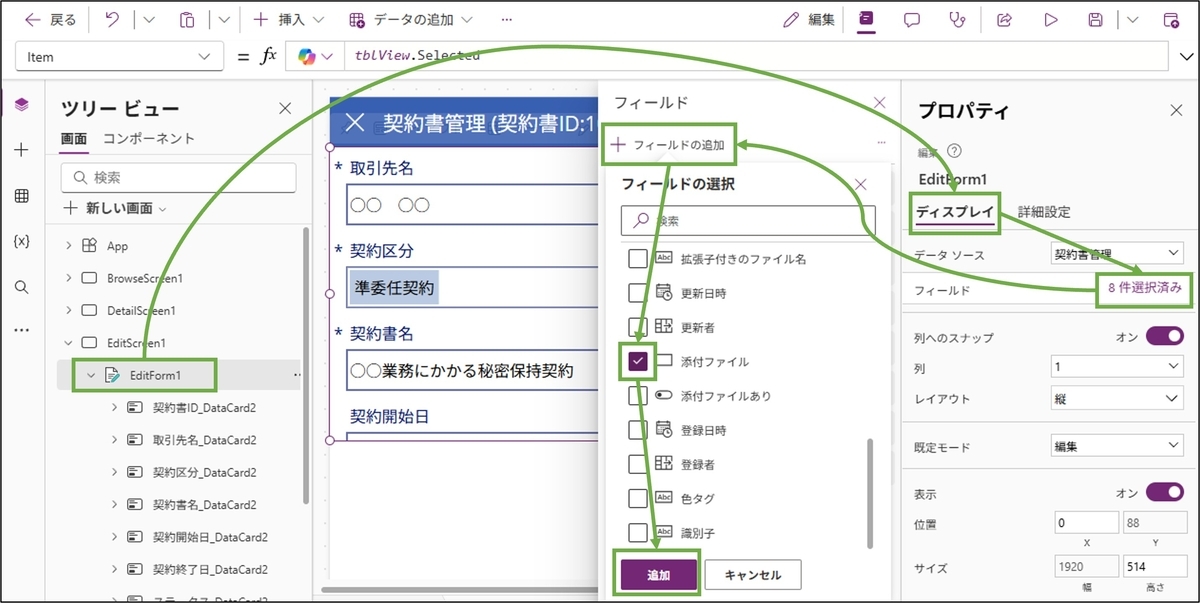The width and height of the screenshot is (1200, 603).
Task: Open the 挿入 menu
Action: (289, 19)
